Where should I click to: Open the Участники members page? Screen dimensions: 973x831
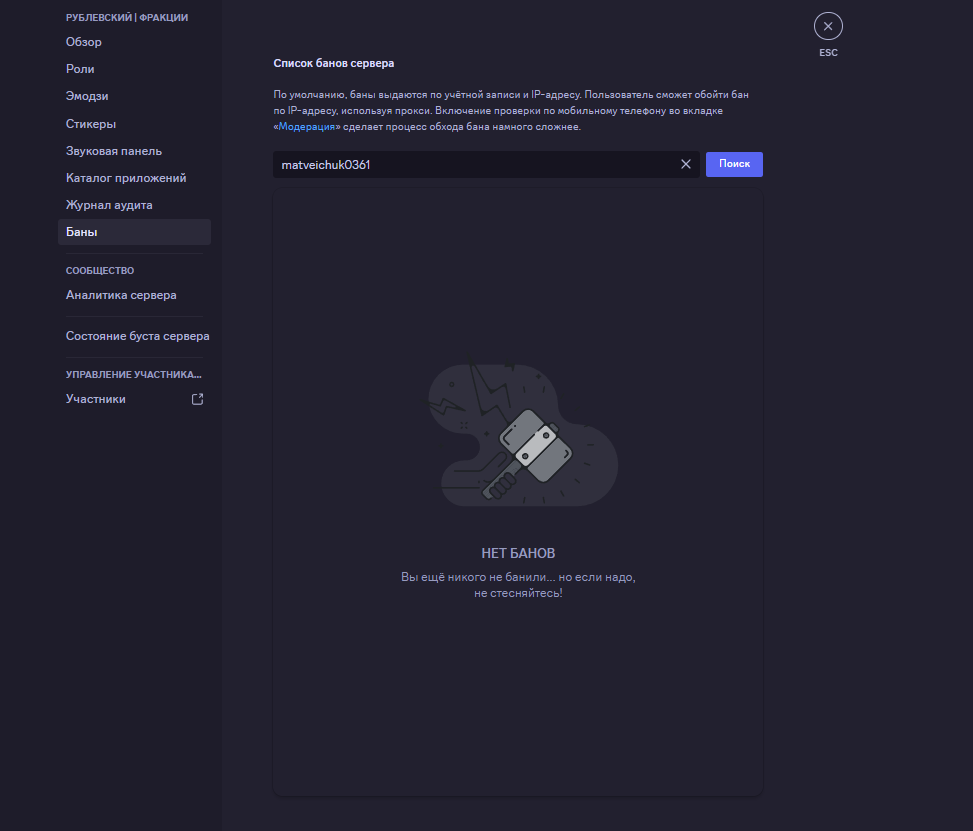[x=96, y=399]
